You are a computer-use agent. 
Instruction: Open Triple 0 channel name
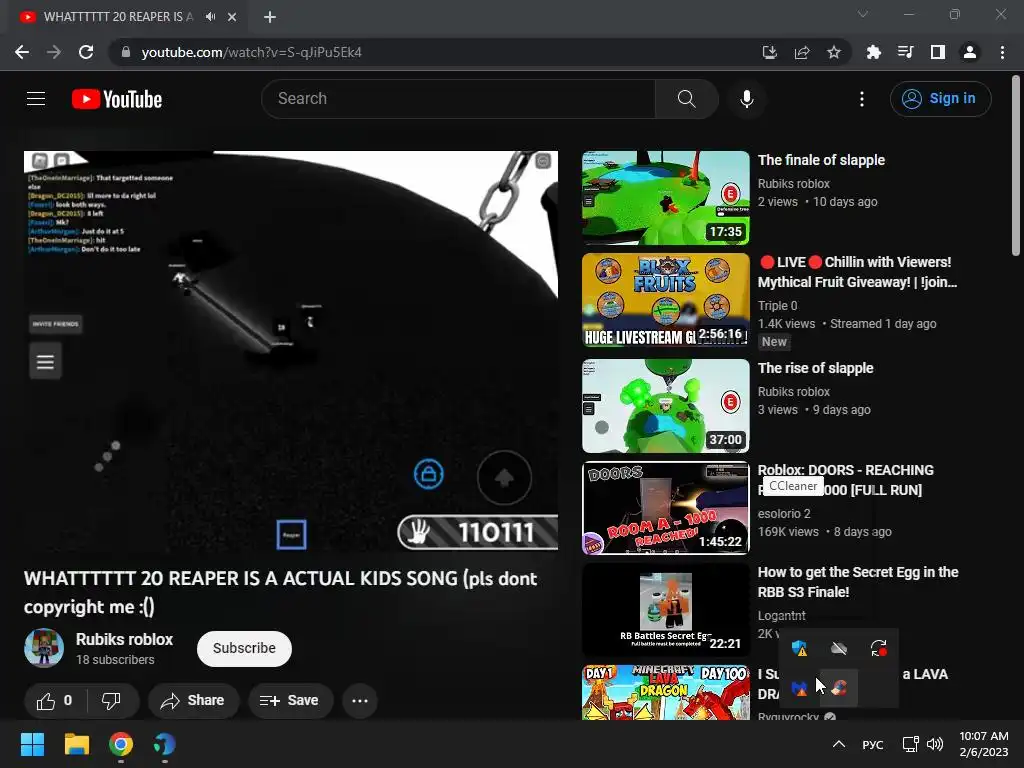(x=777, y=306)
